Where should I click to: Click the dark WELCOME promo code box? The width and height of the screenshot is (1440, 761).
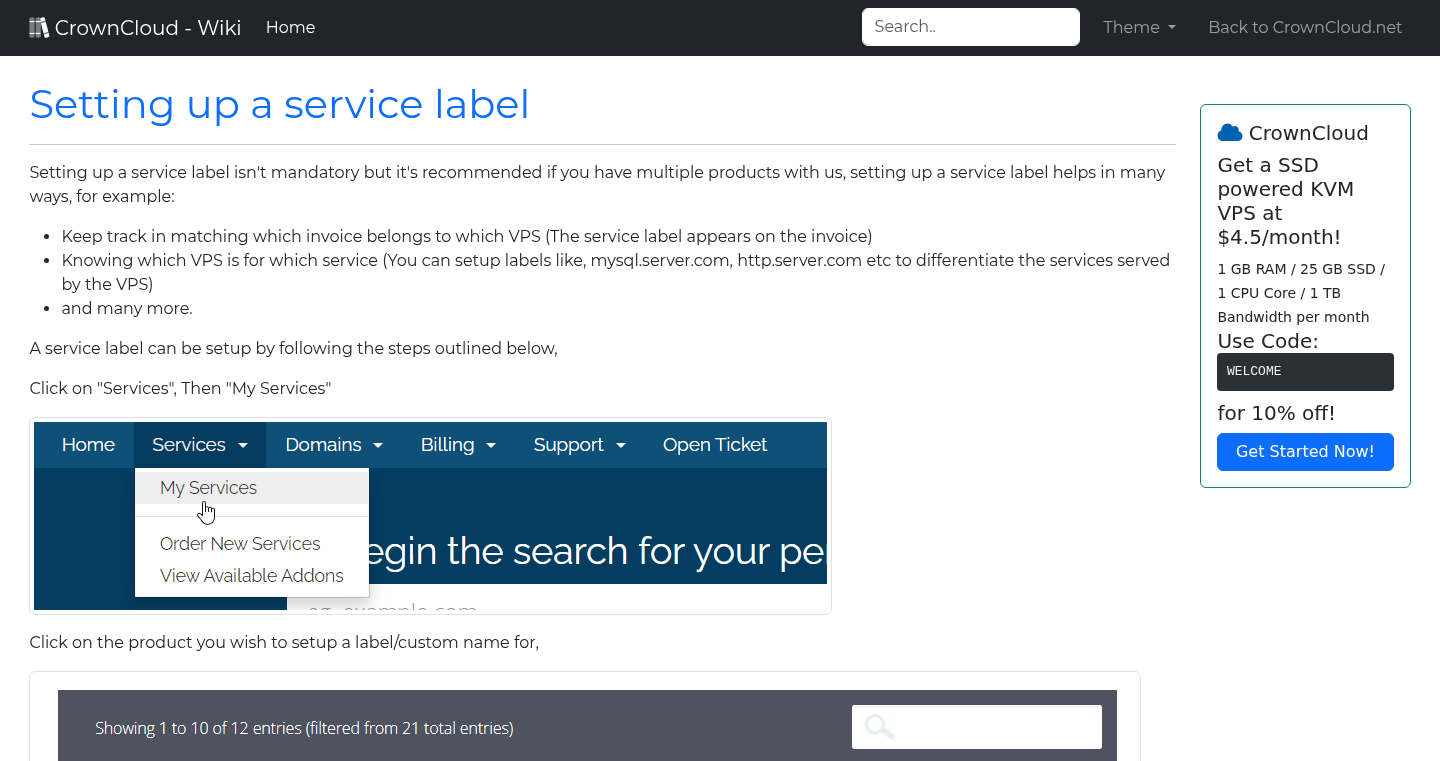[1305, 371]
